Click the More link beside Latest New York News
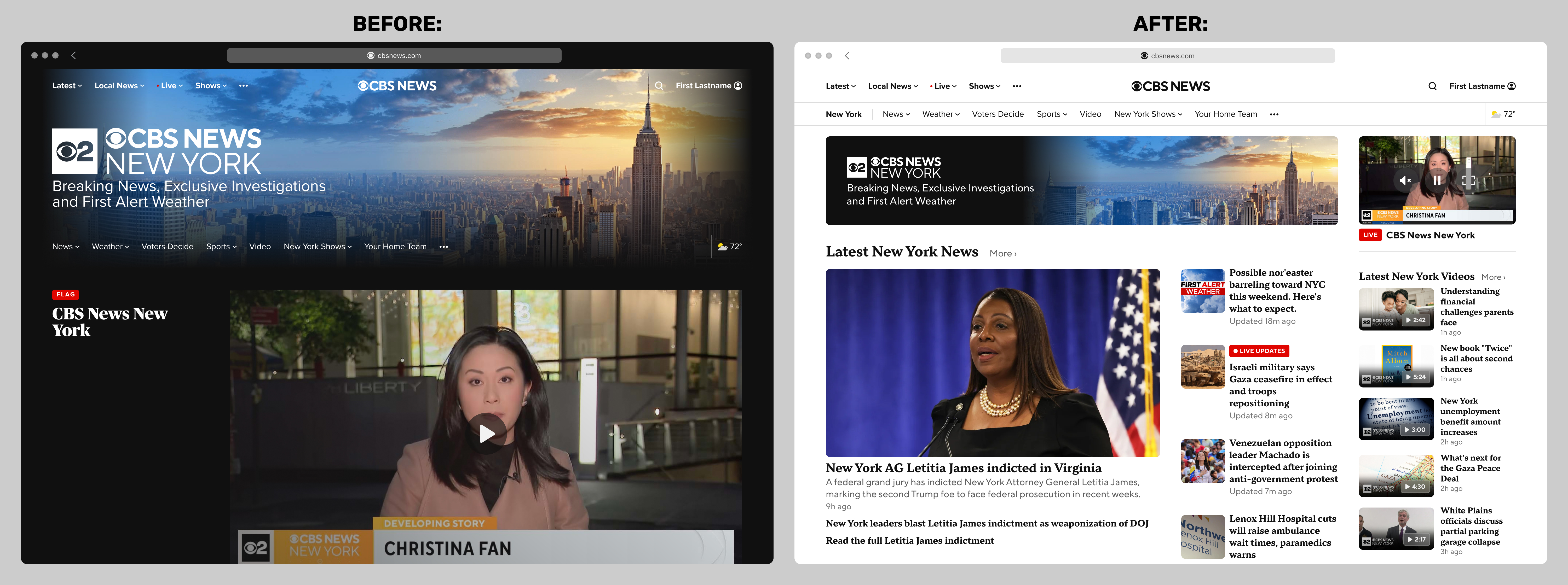Image resolution: width=1568 pixels, height=585 pixels. tap(1002, 253)
